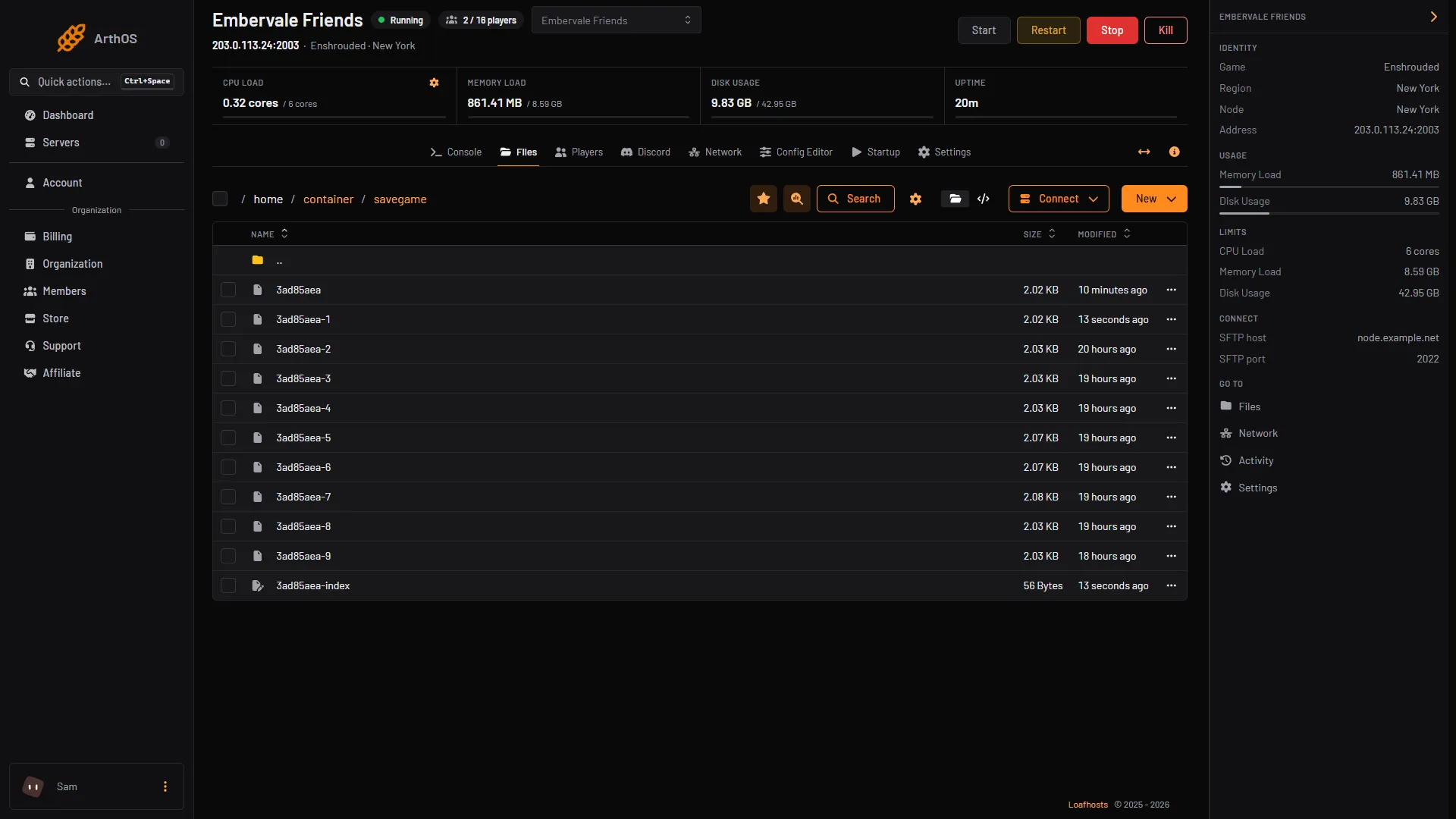Click the orange info circle icon
Screen dimensions: 1456x819
tap(1174, 152)
